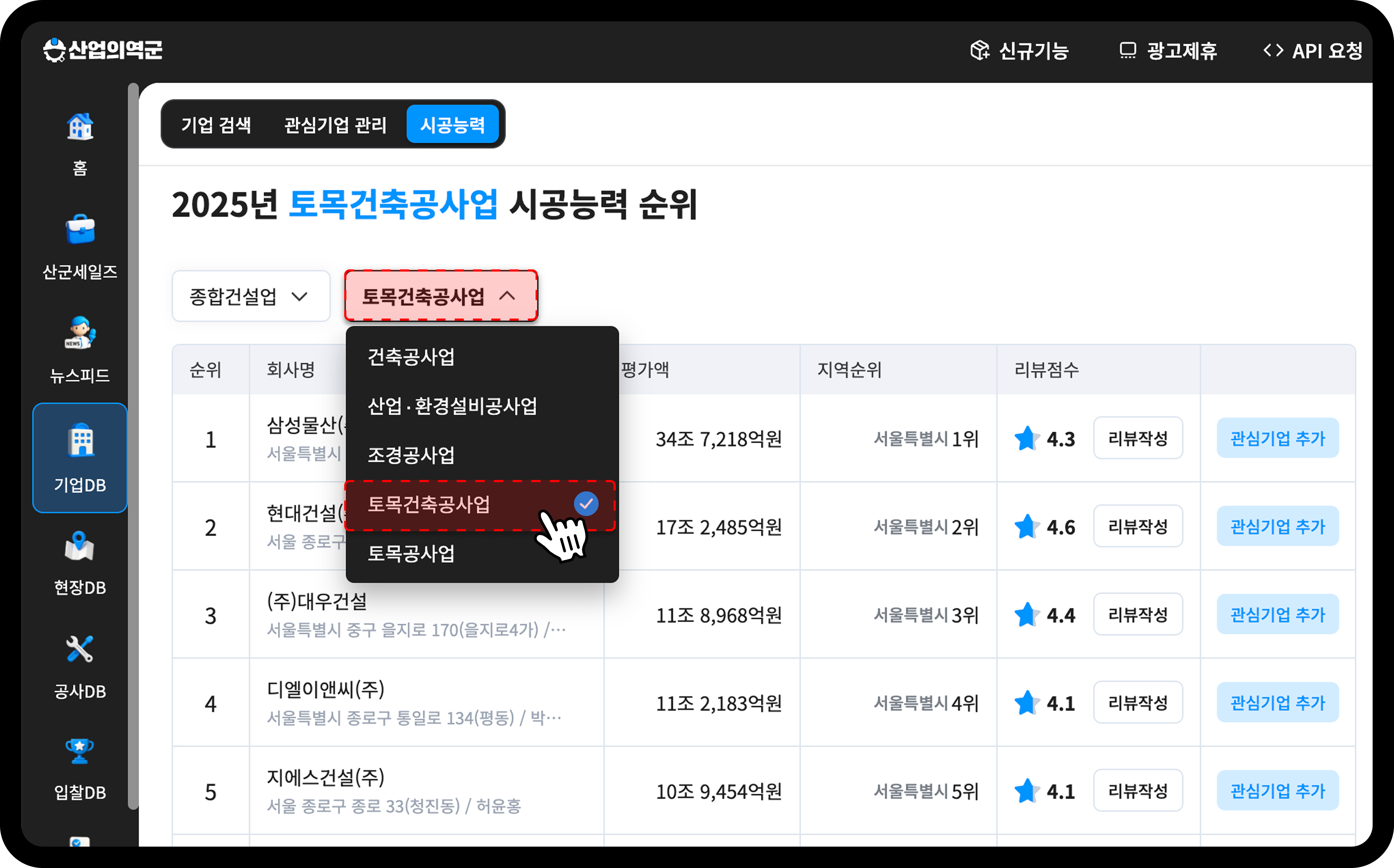
Task: Open API 요청 in the top bar
Action: click(1312, 51)
